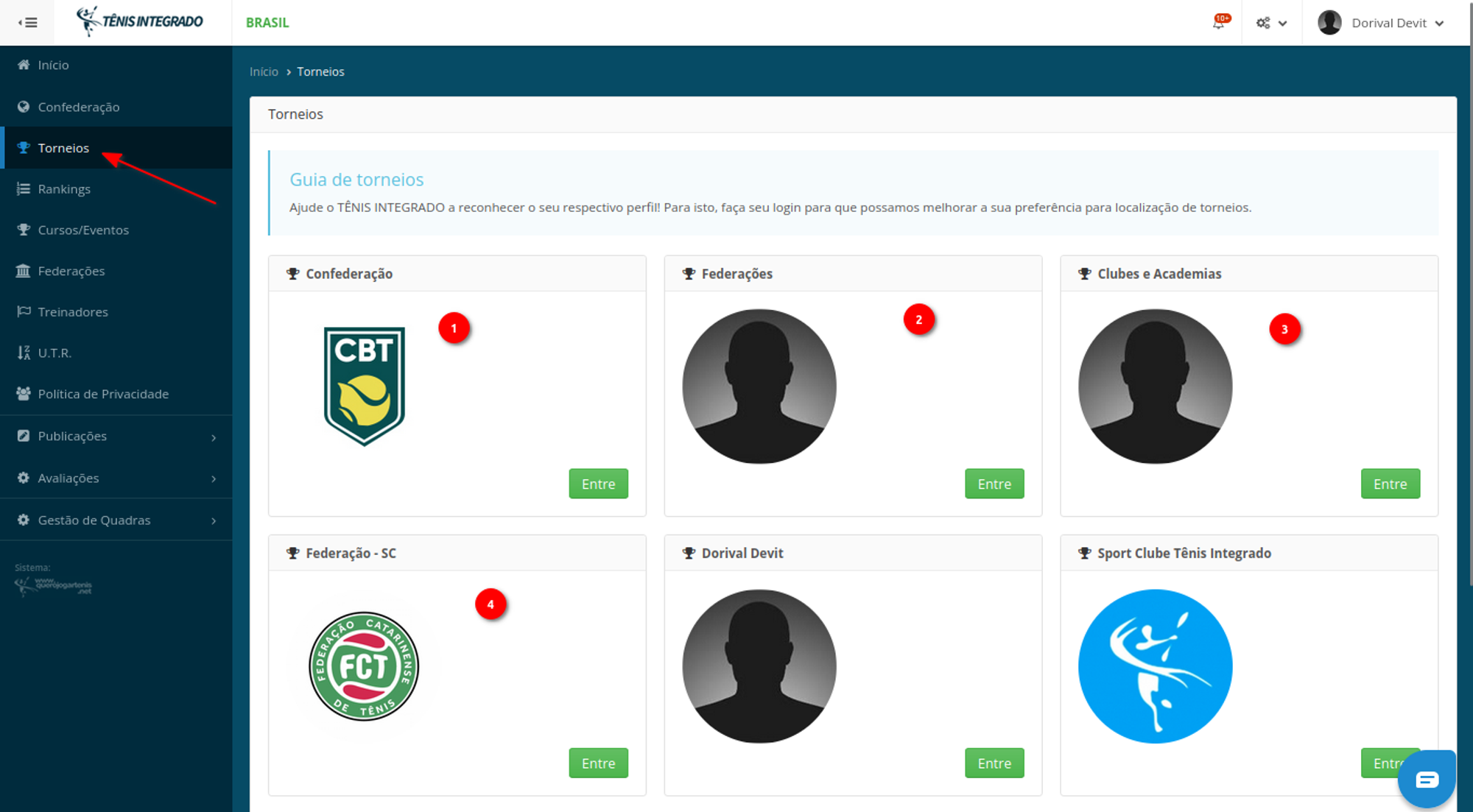The width and height of the screenshot is (1473, 812).
Task: Click the FCT Federação Catarinense logo
Action: pos(364,666)
